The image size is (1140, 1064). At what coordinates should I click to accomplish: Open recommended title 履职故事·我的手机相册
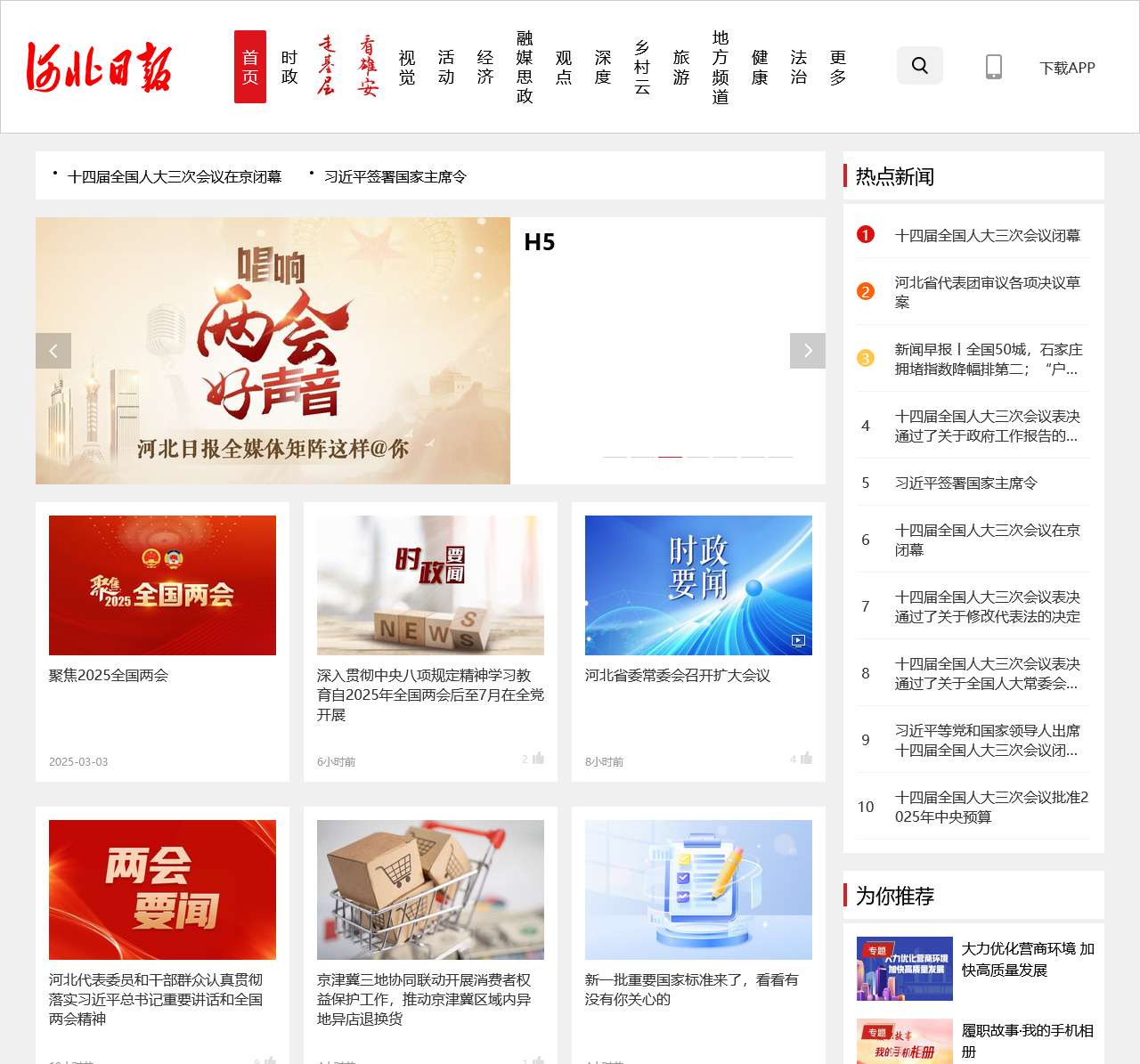(x=1028, y=1041)
